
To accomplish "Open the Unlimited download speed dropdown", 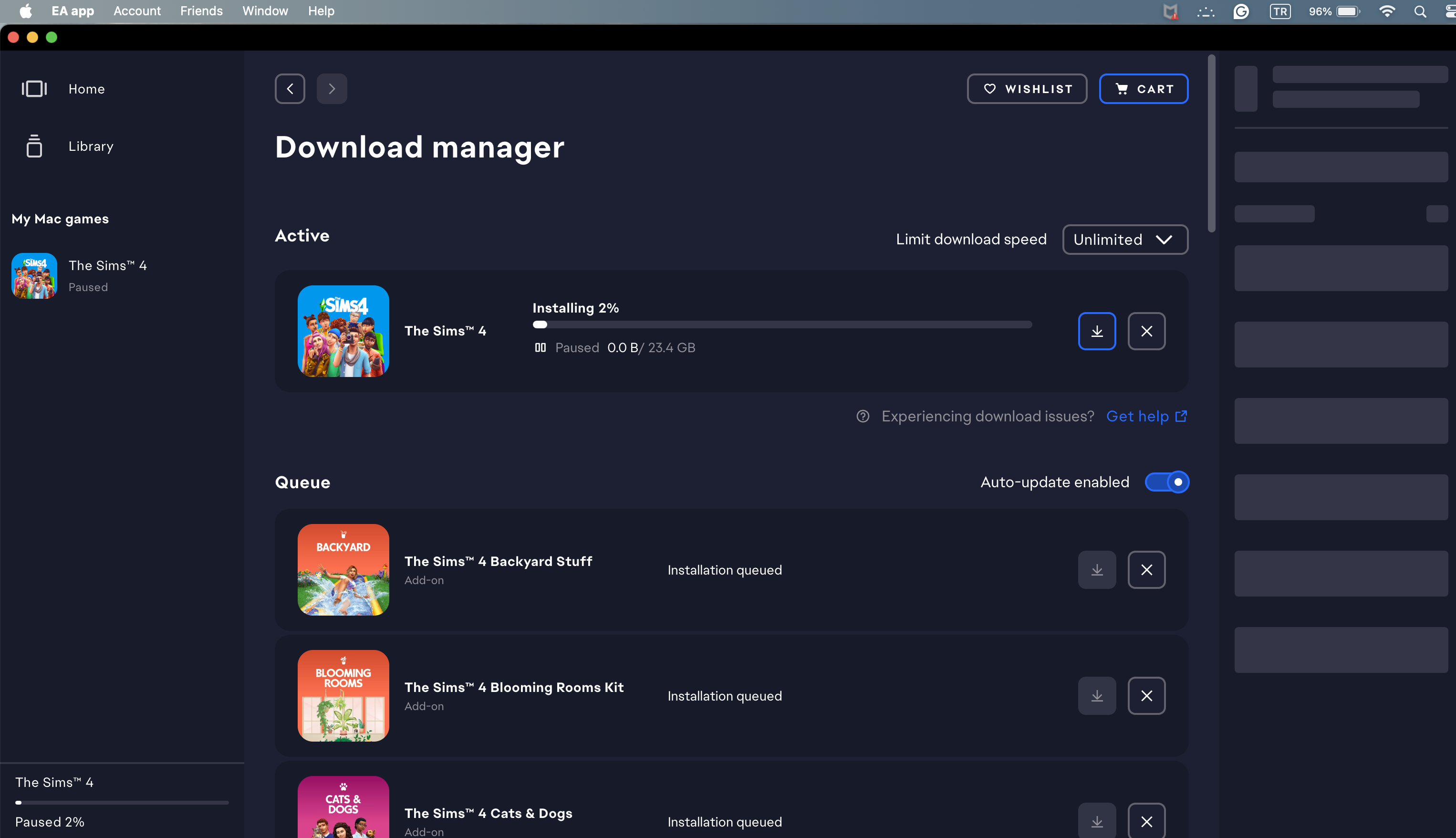I will [x=1124, y=240].
